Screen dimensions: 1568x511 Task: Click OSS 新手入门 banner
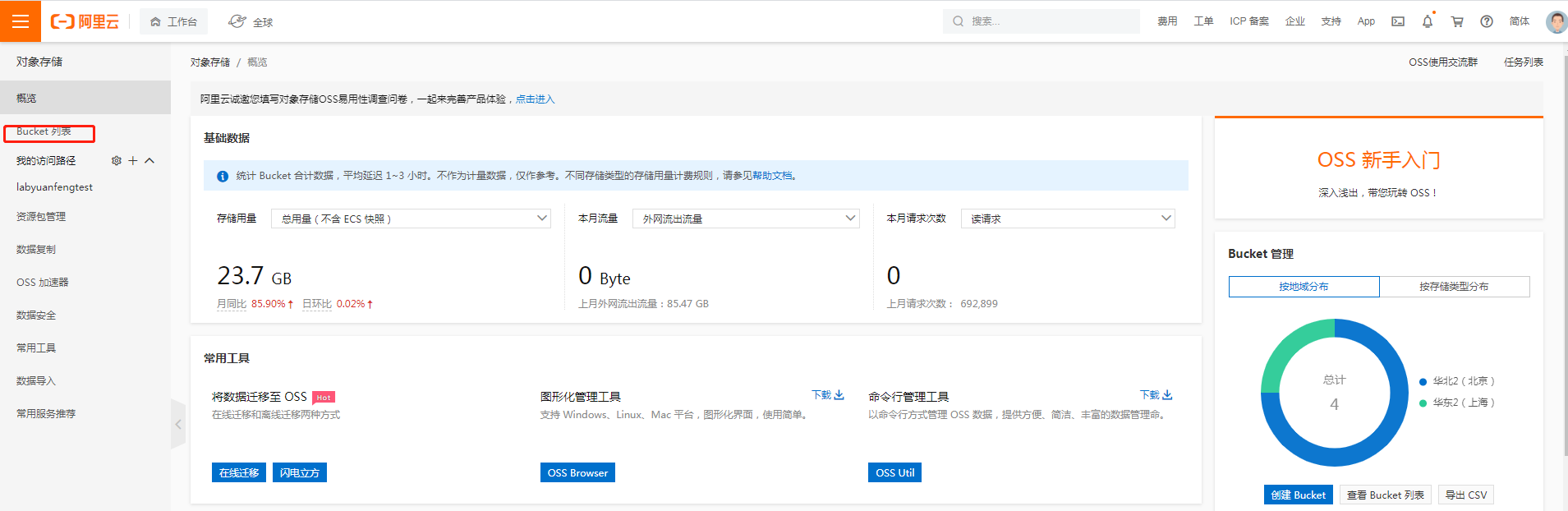click(x=1379, y=168)
